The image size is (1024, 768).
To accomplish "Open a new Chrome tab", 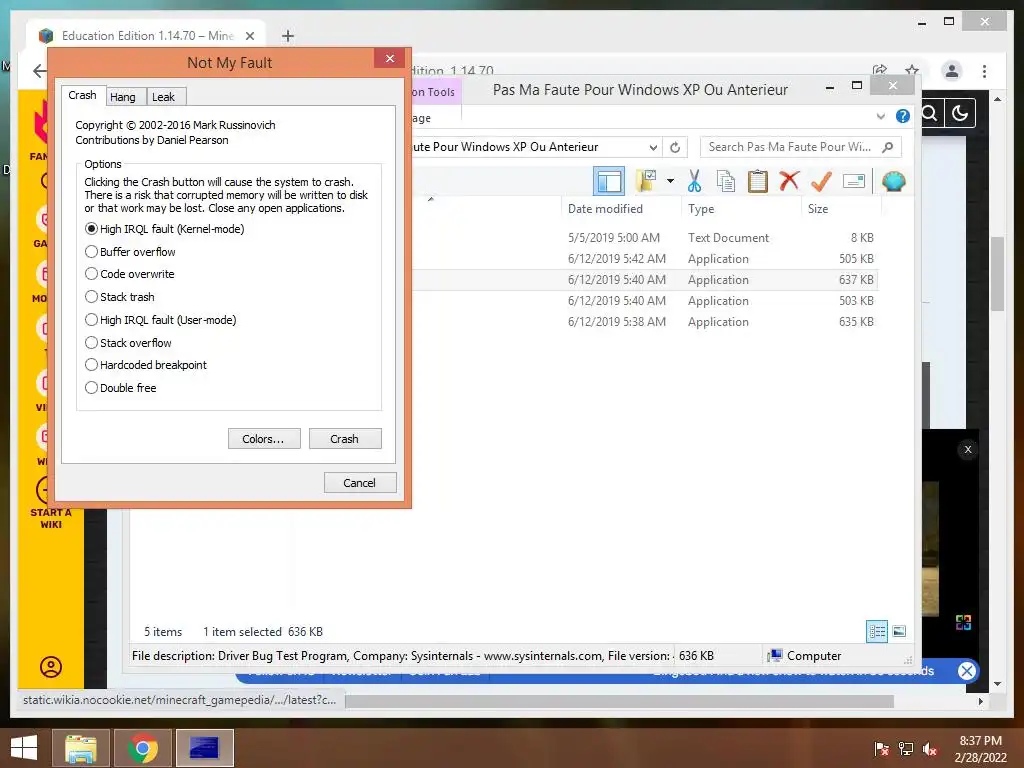I will click(x=288, y=36).
